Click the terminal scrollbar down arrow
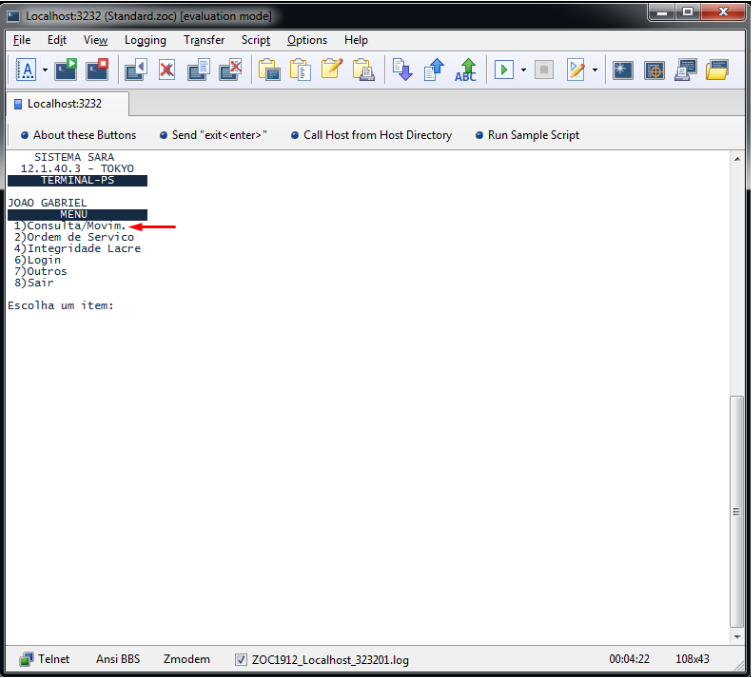Screen dimensions: 752x678 (x=737, y=637)
